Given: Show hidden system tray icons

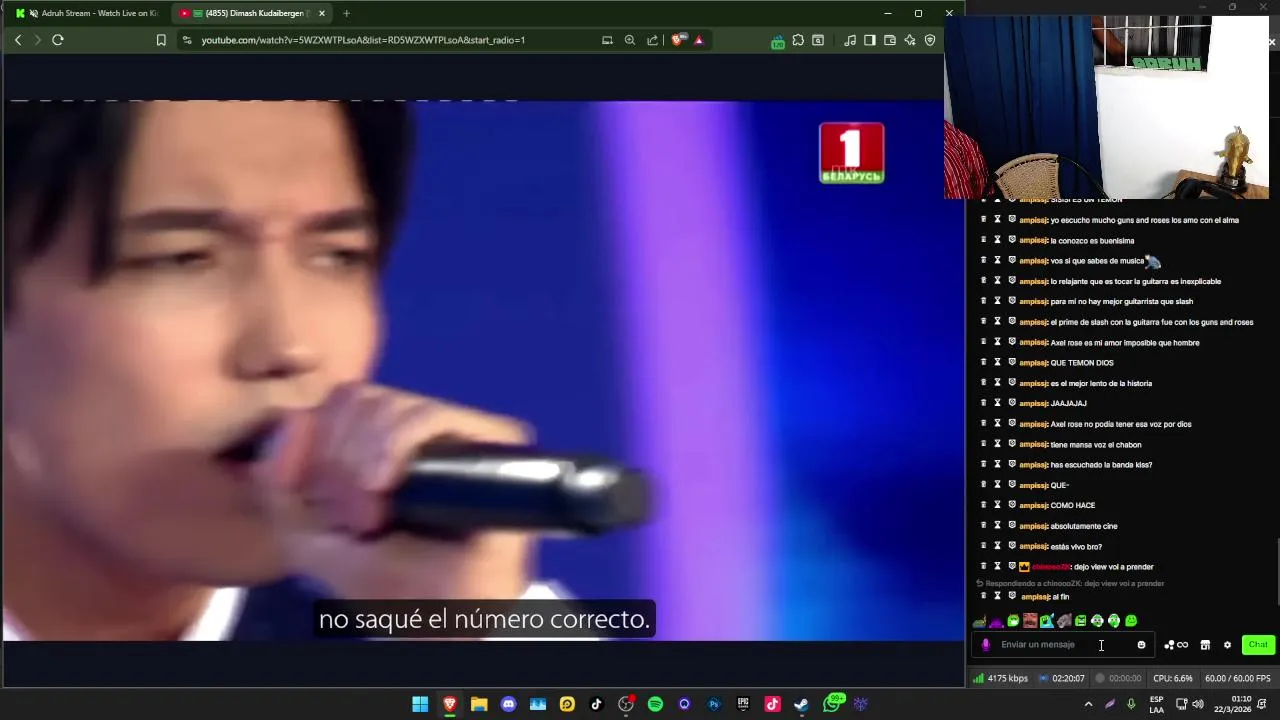Looking at the screenshot, I should pos(1088,704).
